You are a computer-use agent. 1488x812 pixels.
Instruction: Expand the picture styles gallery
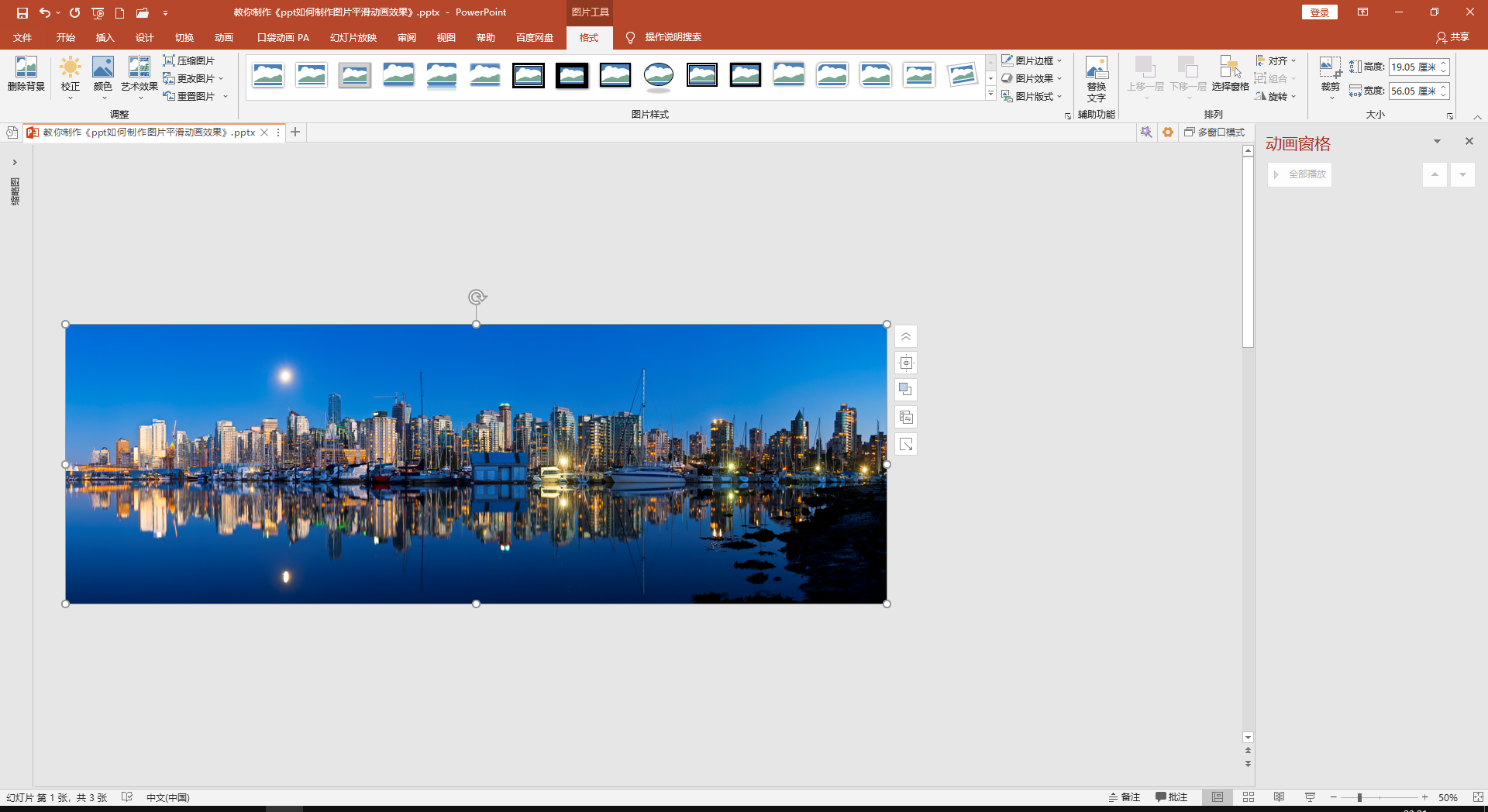990,94
